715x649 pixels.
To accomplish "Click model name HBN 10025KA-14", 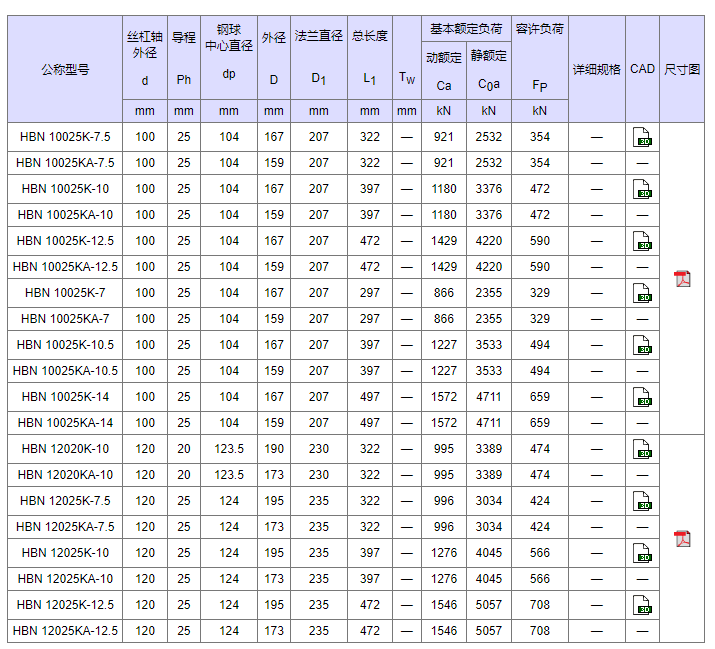I will tap(65, 423).
